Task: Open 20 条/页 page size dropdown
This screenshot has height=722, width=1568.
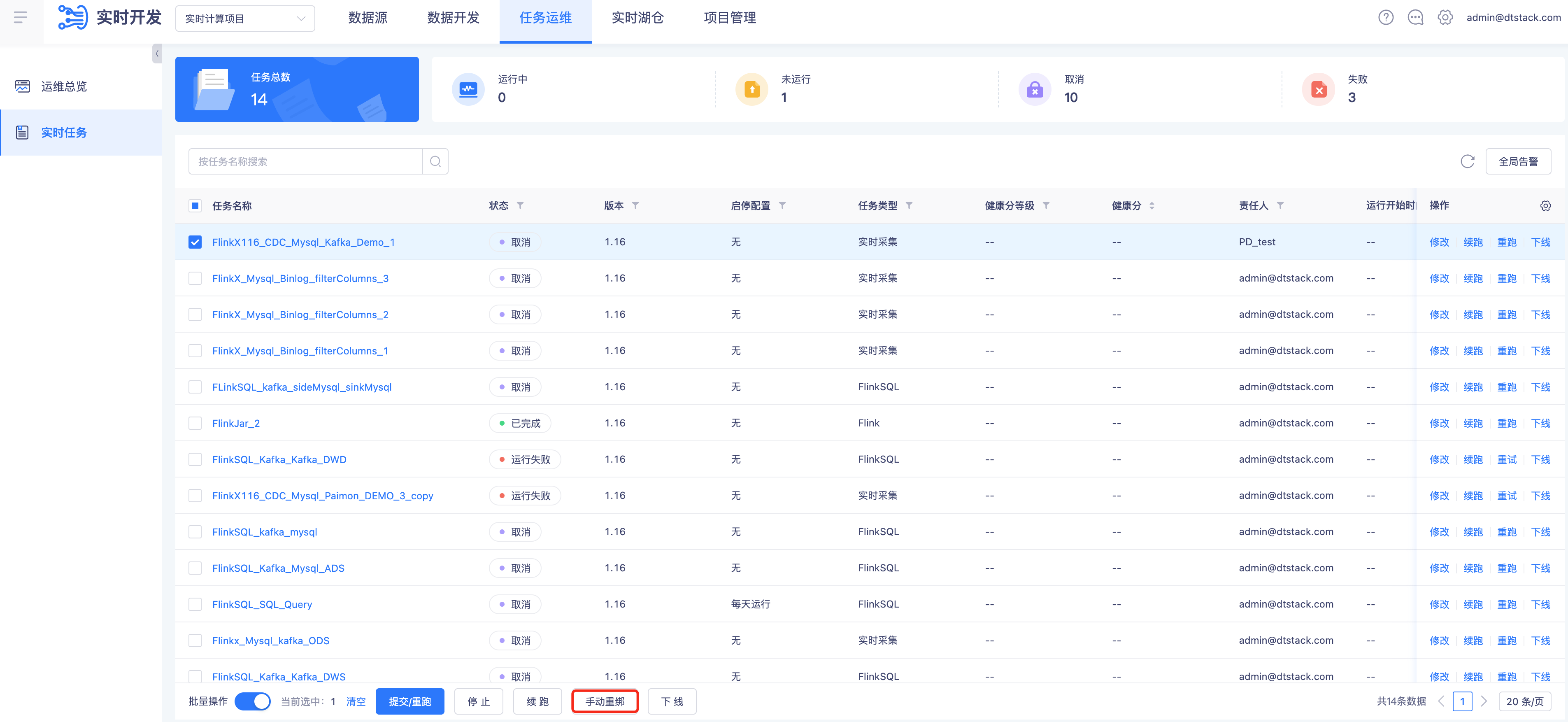Action: click(1525, 701)
